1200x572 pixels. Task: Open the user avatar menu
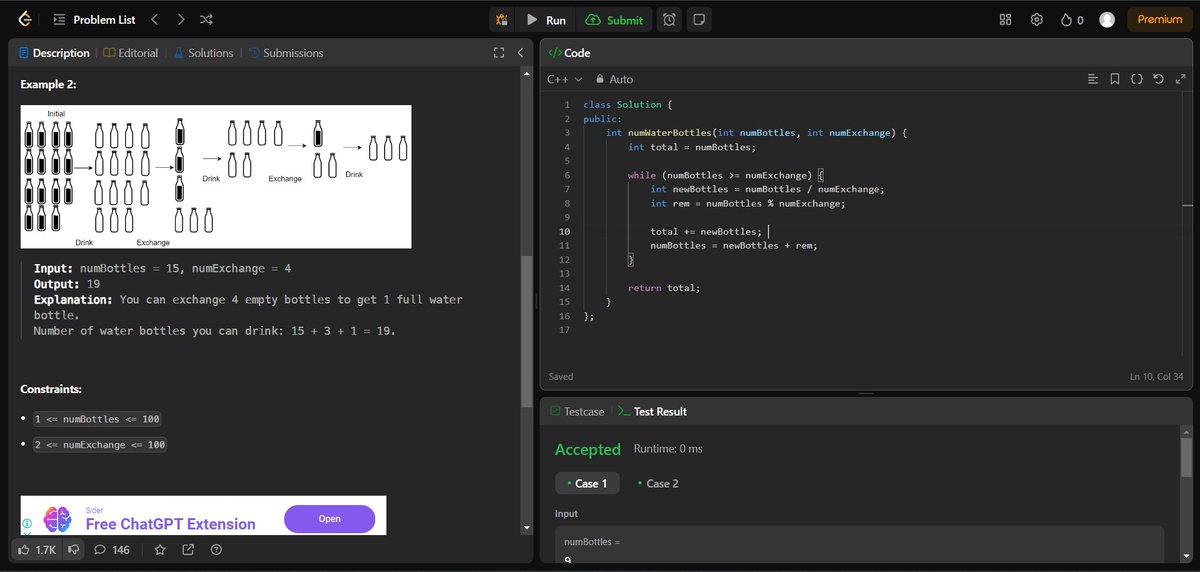tap(1107, 20)
